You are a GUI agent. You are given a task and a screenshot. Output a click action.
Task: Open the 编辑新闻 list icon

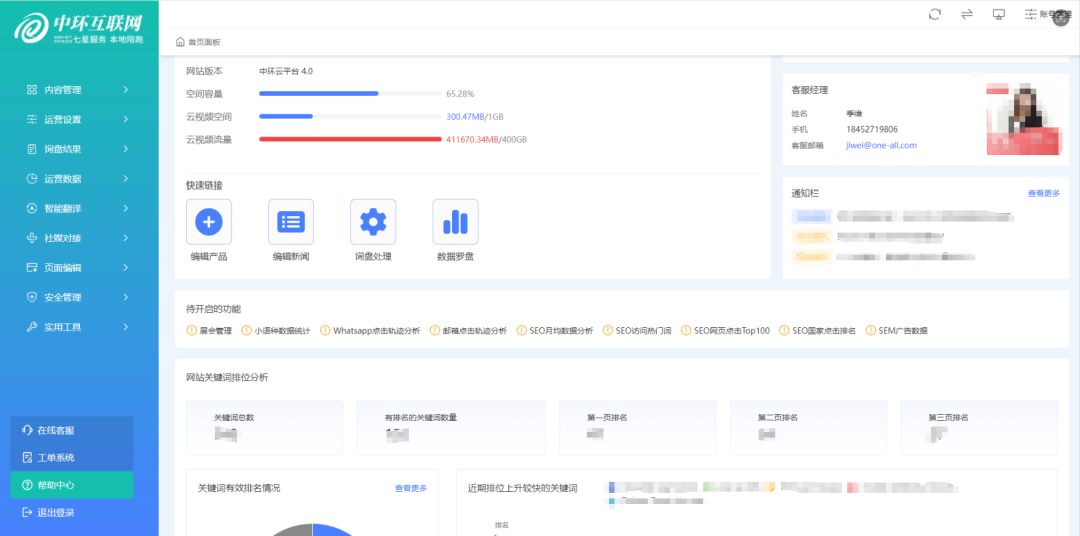point(291,222)
